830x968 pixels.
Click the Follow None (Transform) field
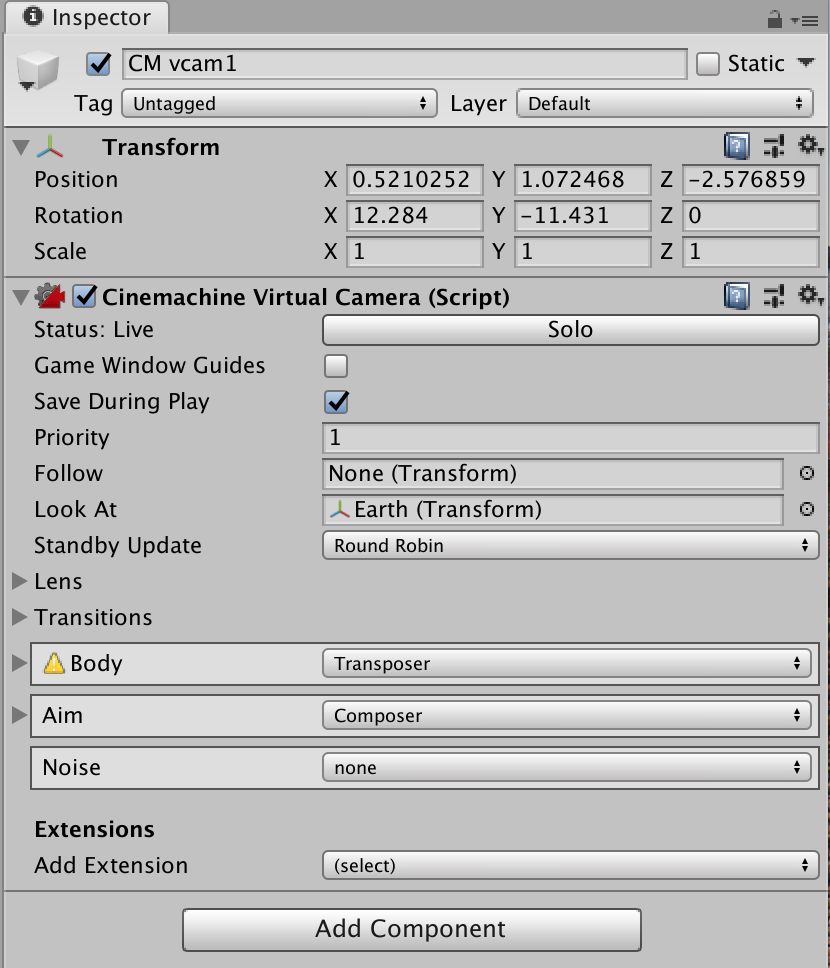[x=553, y=474]
